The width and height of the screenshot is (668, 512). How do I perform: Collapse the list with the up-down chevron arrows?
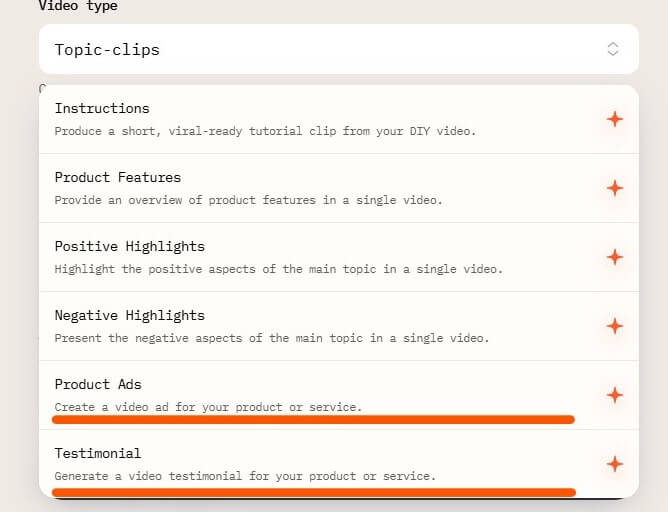coord(613,49)
